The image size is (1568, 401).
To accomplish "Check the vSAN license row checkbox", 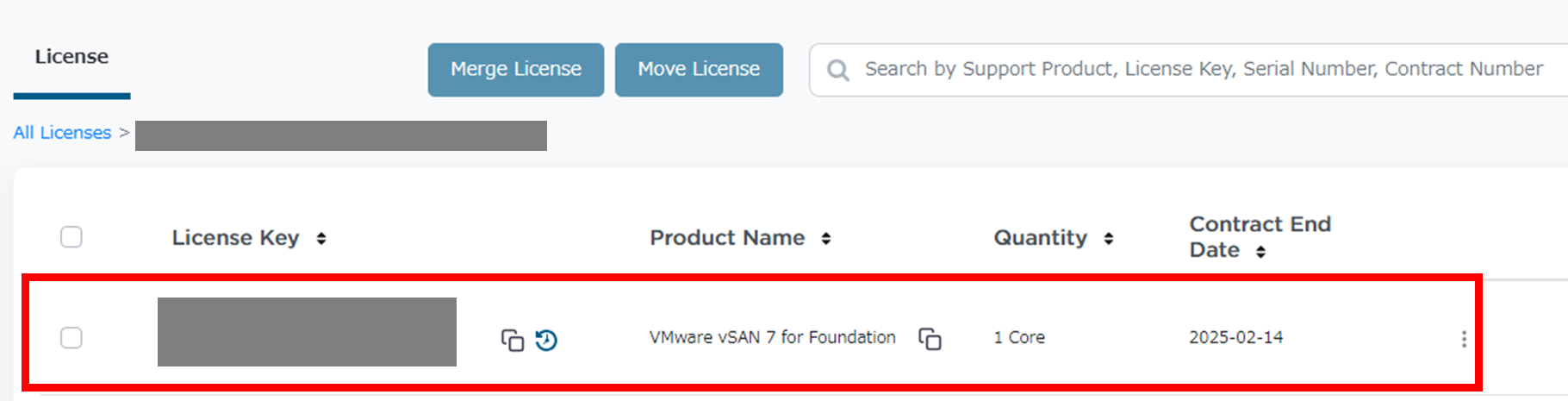I will click(x=72, y=337).
